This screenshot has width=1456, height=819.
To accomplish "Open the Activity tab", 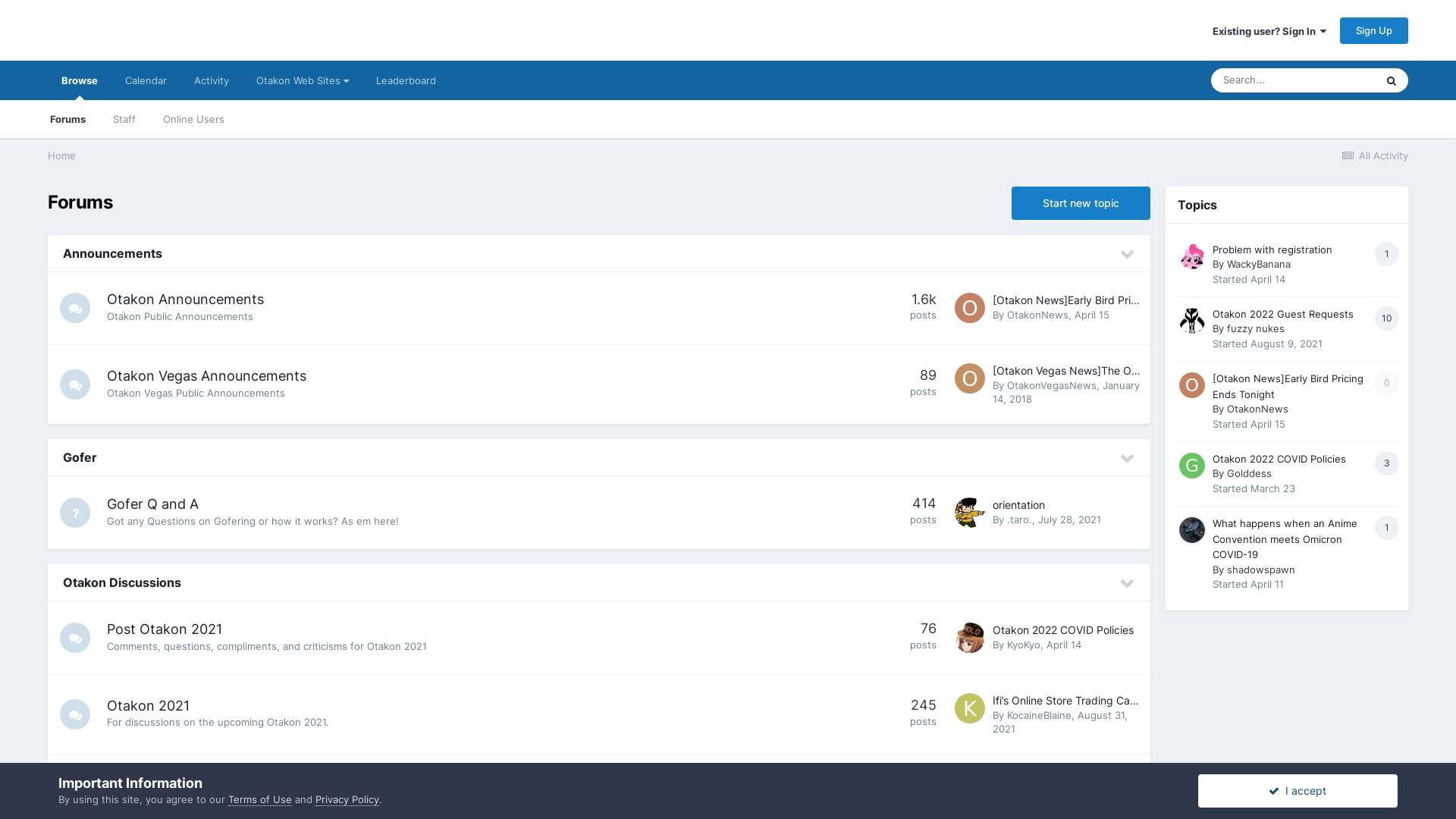I will 212,80.
